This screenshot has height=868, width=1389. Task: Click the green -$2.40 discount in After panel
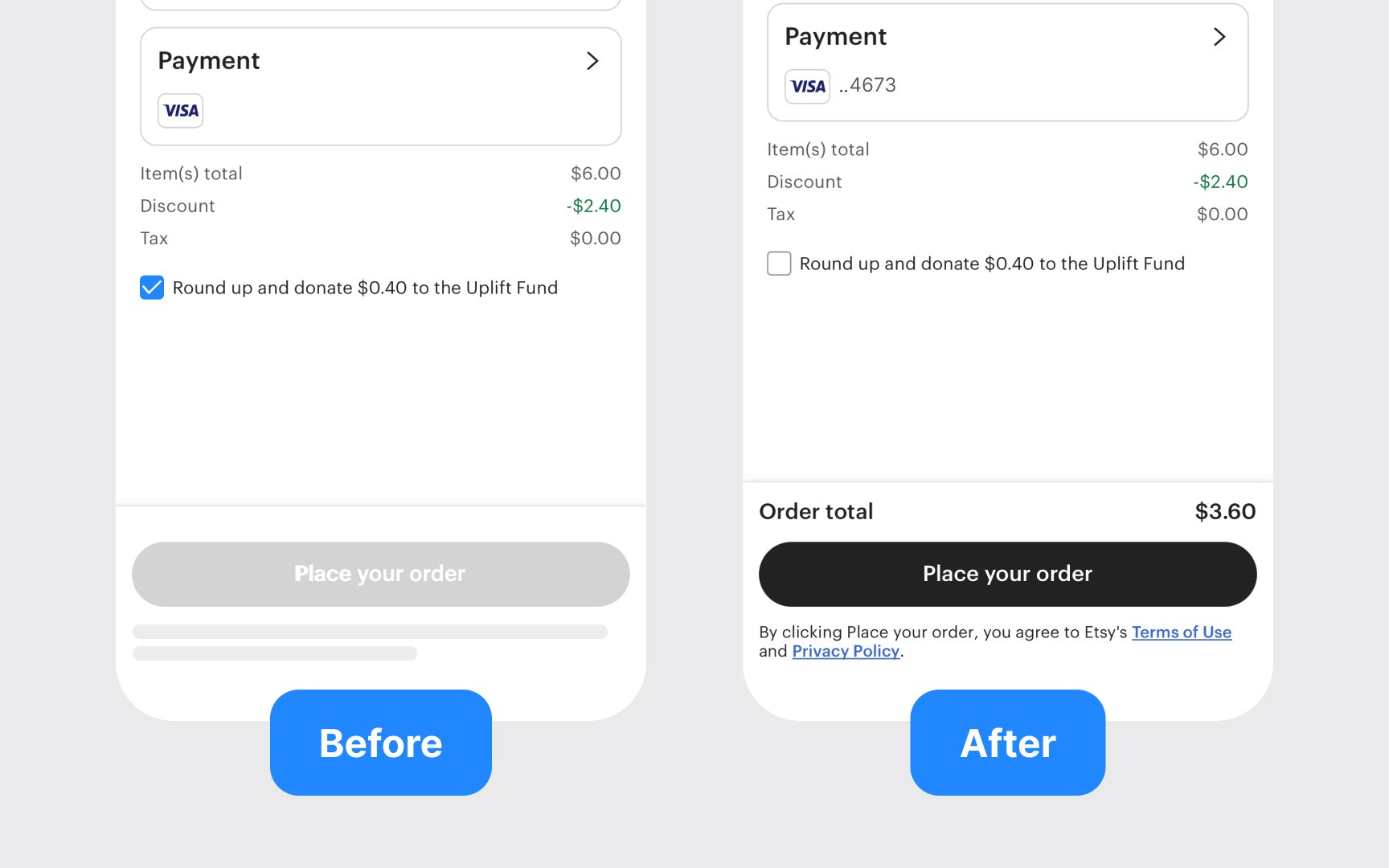(1220, 182)
